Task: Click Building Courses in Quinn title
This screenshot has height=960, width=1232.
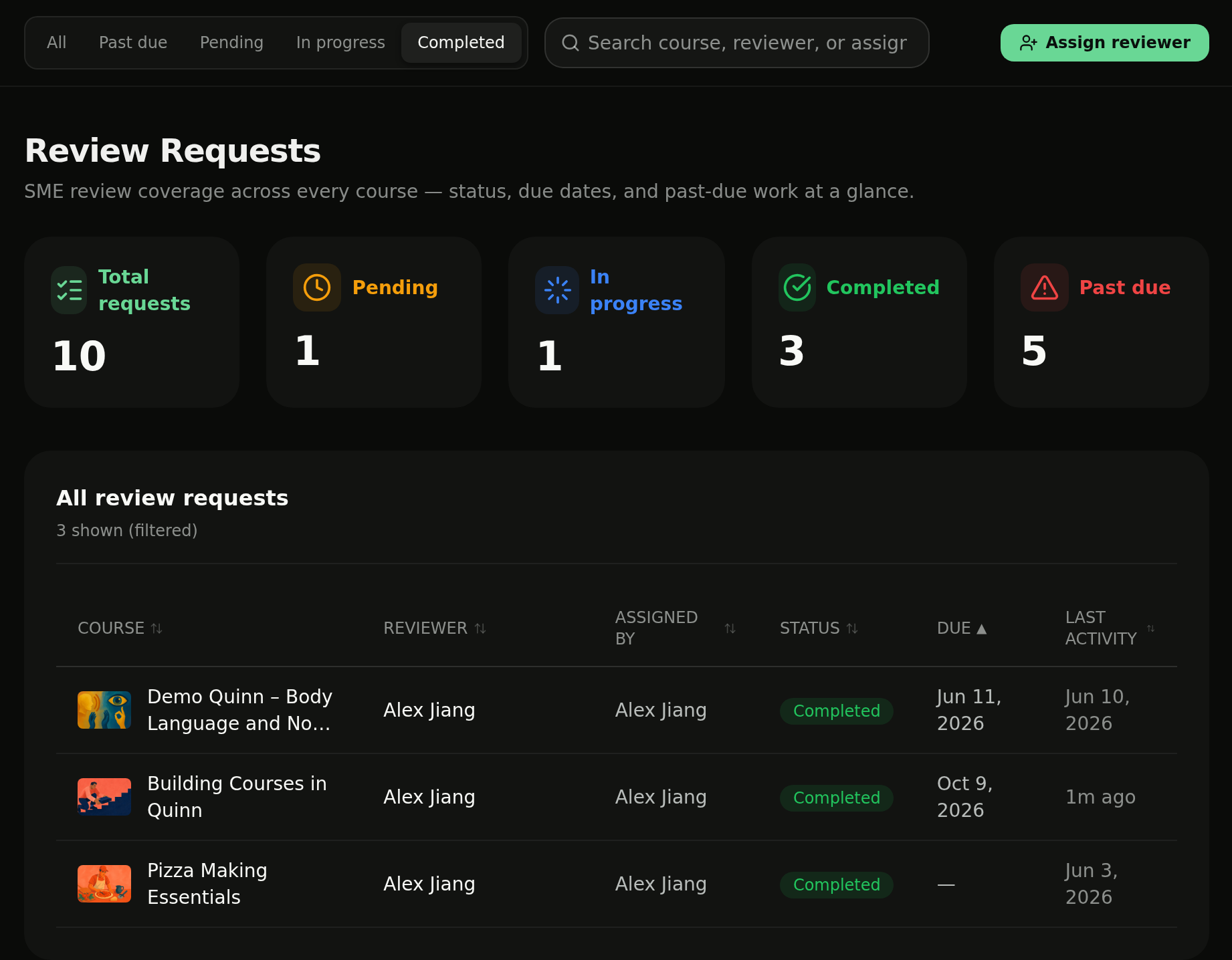Action: [237, 797]
